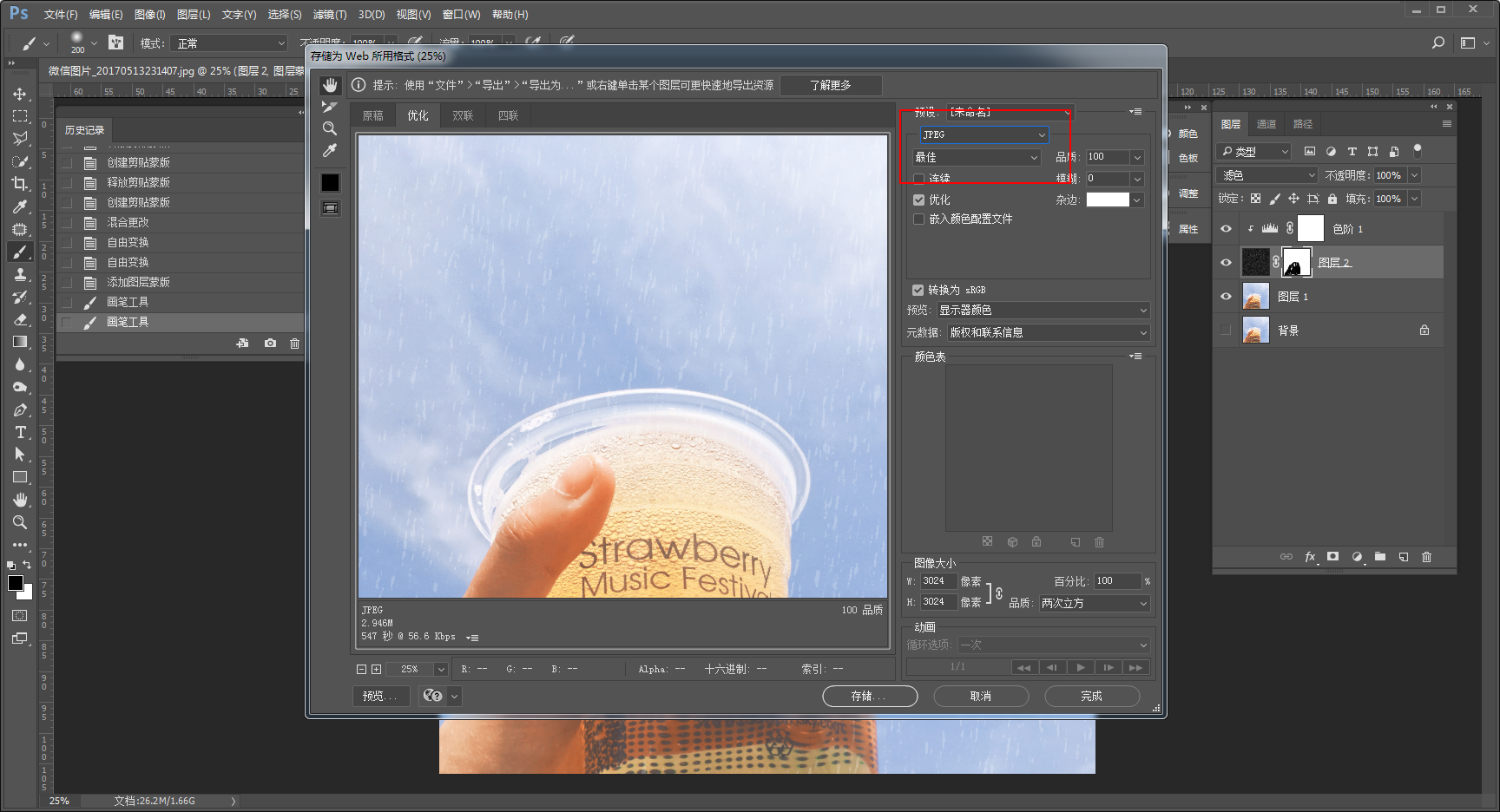Toggle 转换为 sRGB checkbox
The width and height of the screenshot is (1500, 812).
click(x=918, y=290)
